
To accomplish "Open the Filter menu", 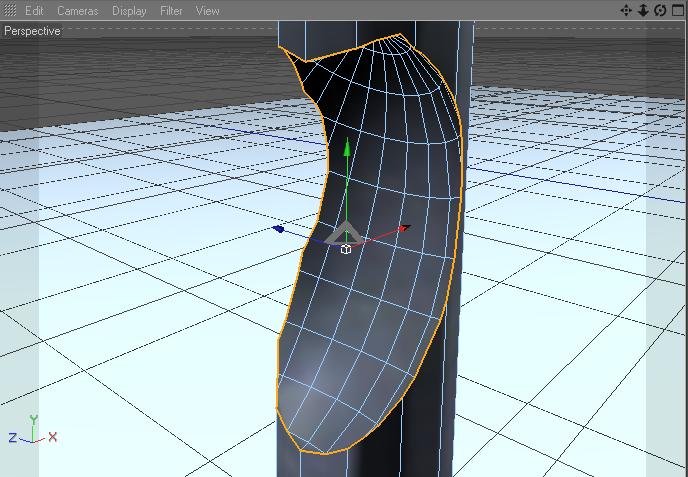I will [171, 11].
